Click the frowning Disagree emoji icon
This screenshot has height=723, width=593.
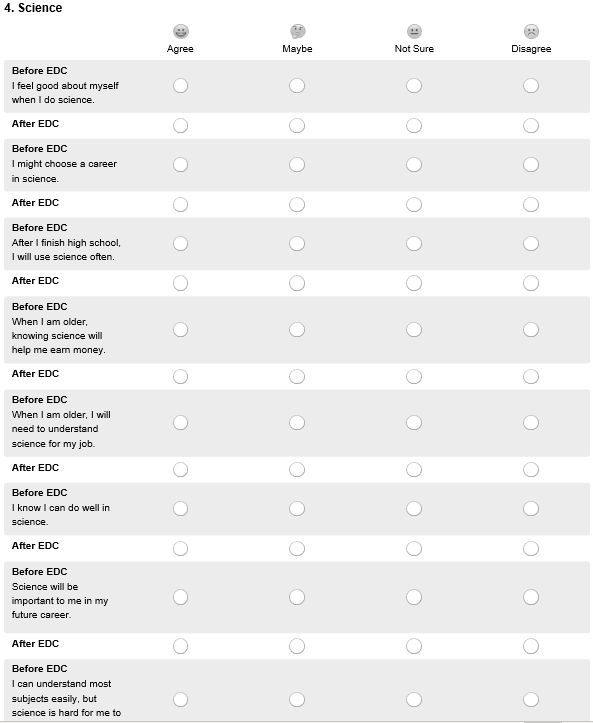pyautogui.click(x=531, y=31)
